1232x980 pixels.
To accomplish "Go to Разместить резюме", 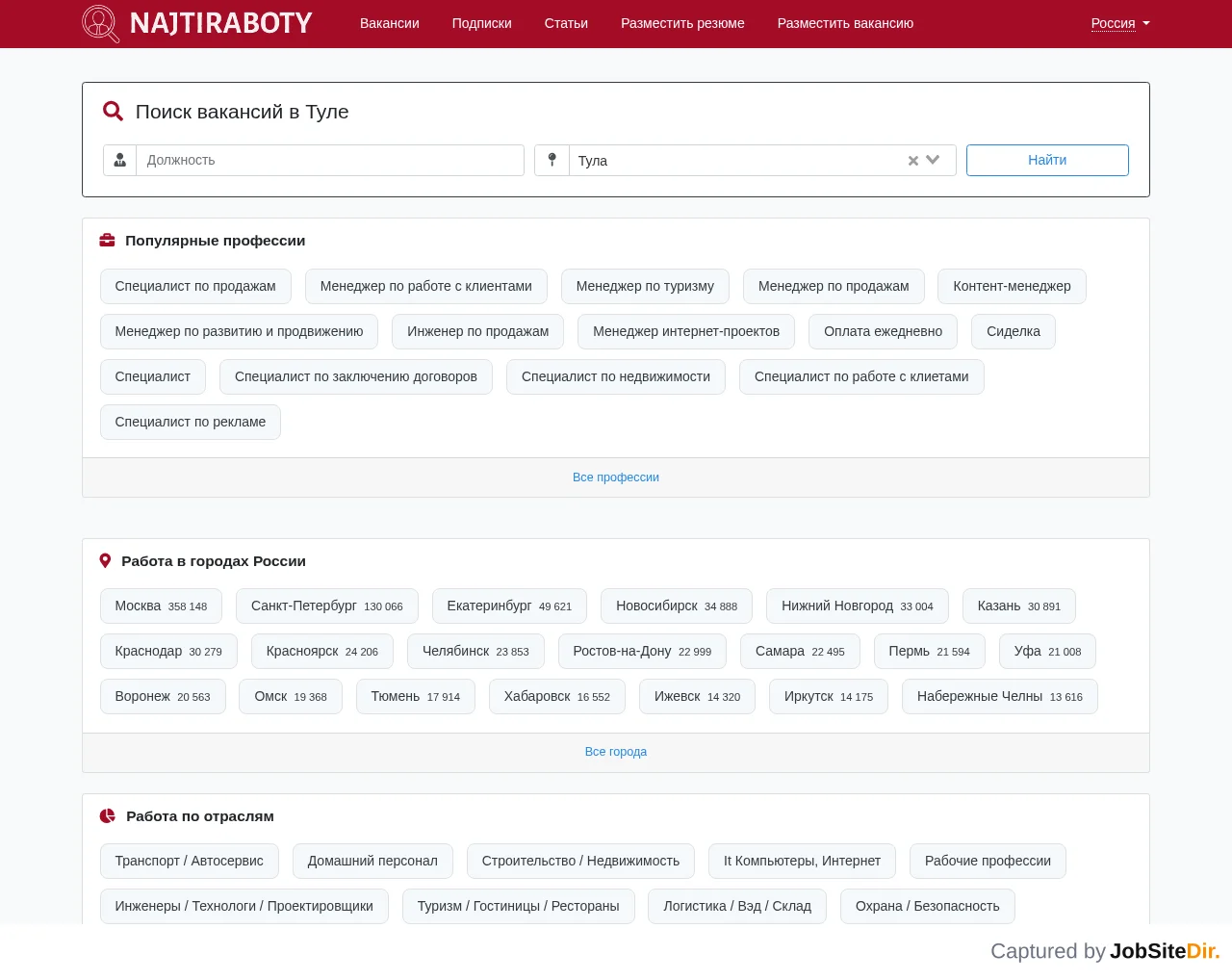I will tap(682, 23).
